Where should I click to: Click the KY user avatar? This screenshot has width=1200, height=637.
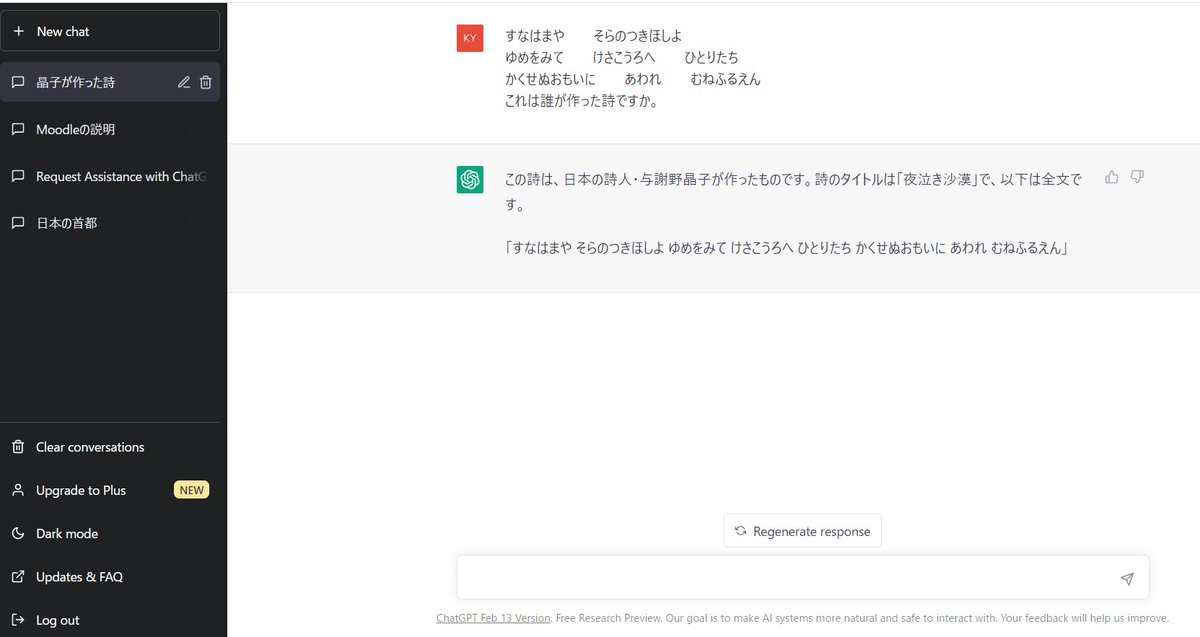(469, 38)
